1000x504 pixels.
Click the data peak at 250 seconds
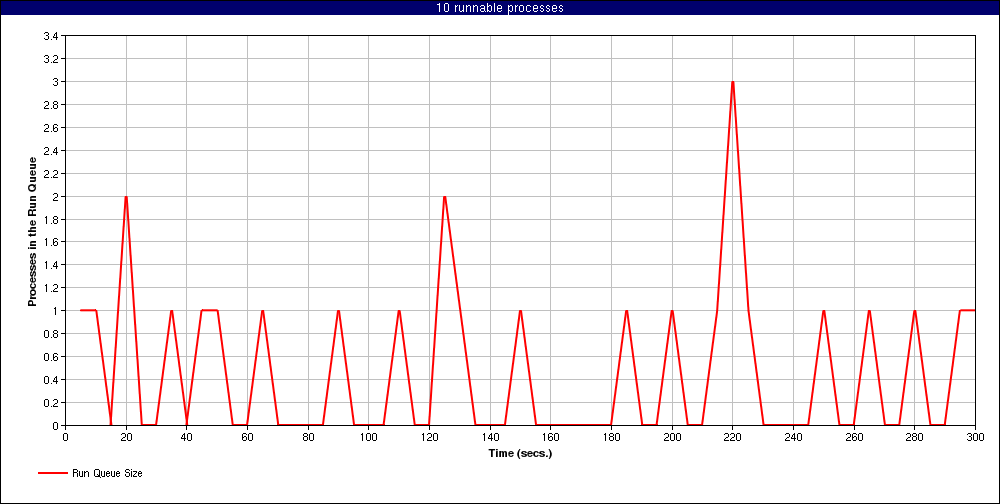[x=824, y=311]
